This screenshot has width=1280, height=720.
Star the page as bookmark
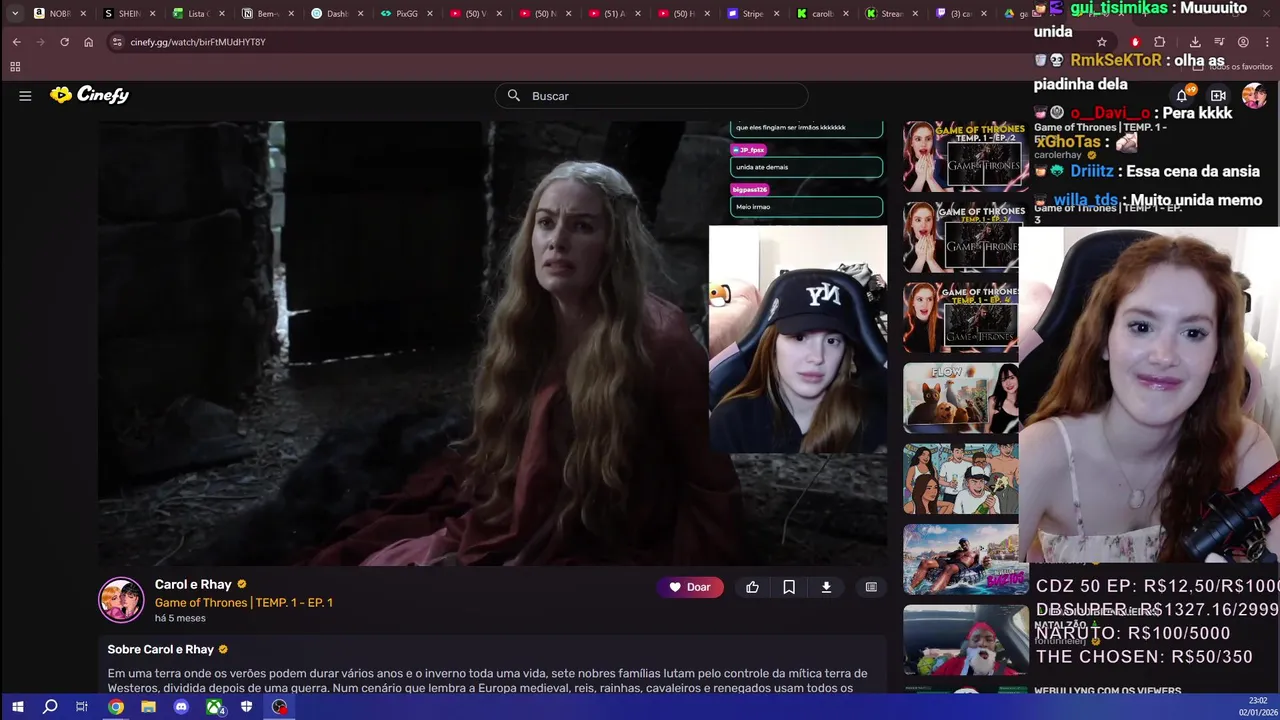1101,42
